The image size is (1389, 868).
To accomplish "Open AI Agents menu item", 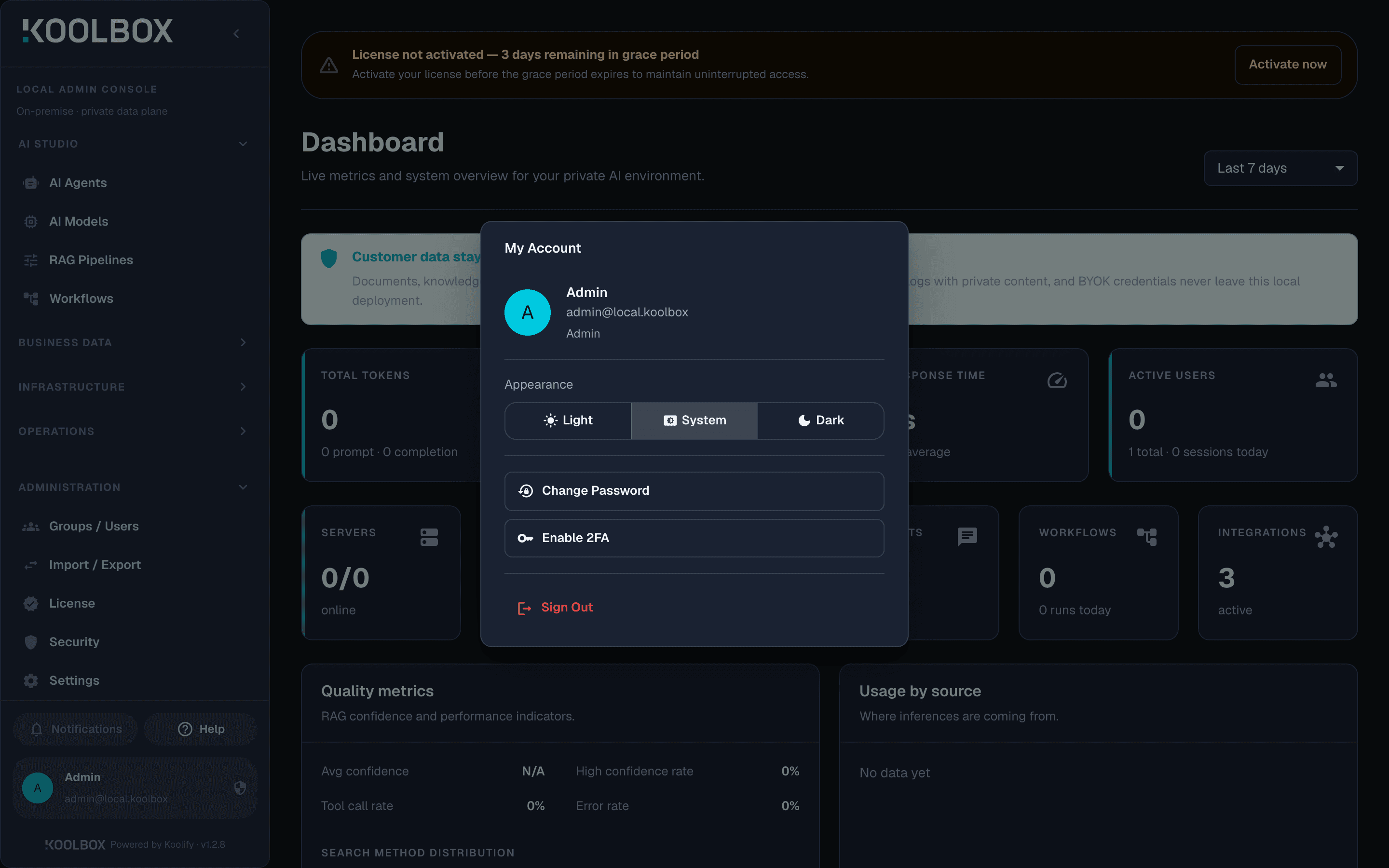I will click(x=135, y=183).
